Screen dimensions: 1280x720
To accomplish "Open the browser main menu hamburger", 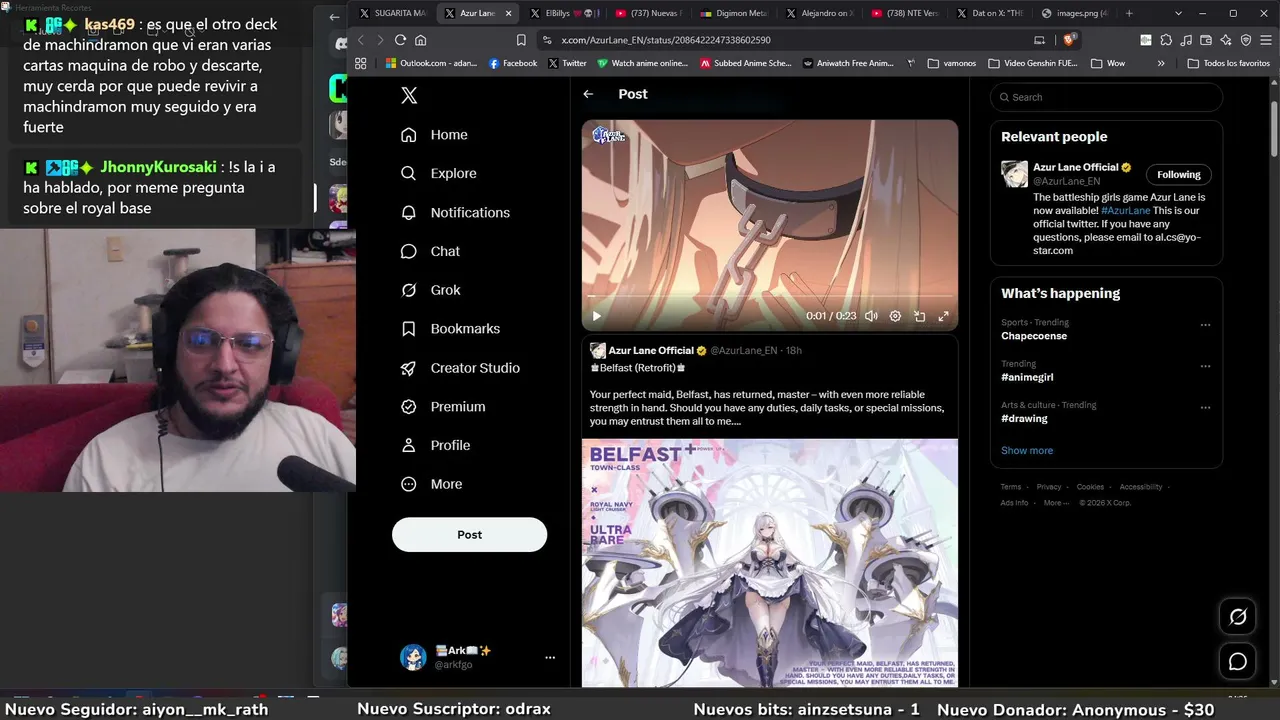I will click(x=1266, y=40).
